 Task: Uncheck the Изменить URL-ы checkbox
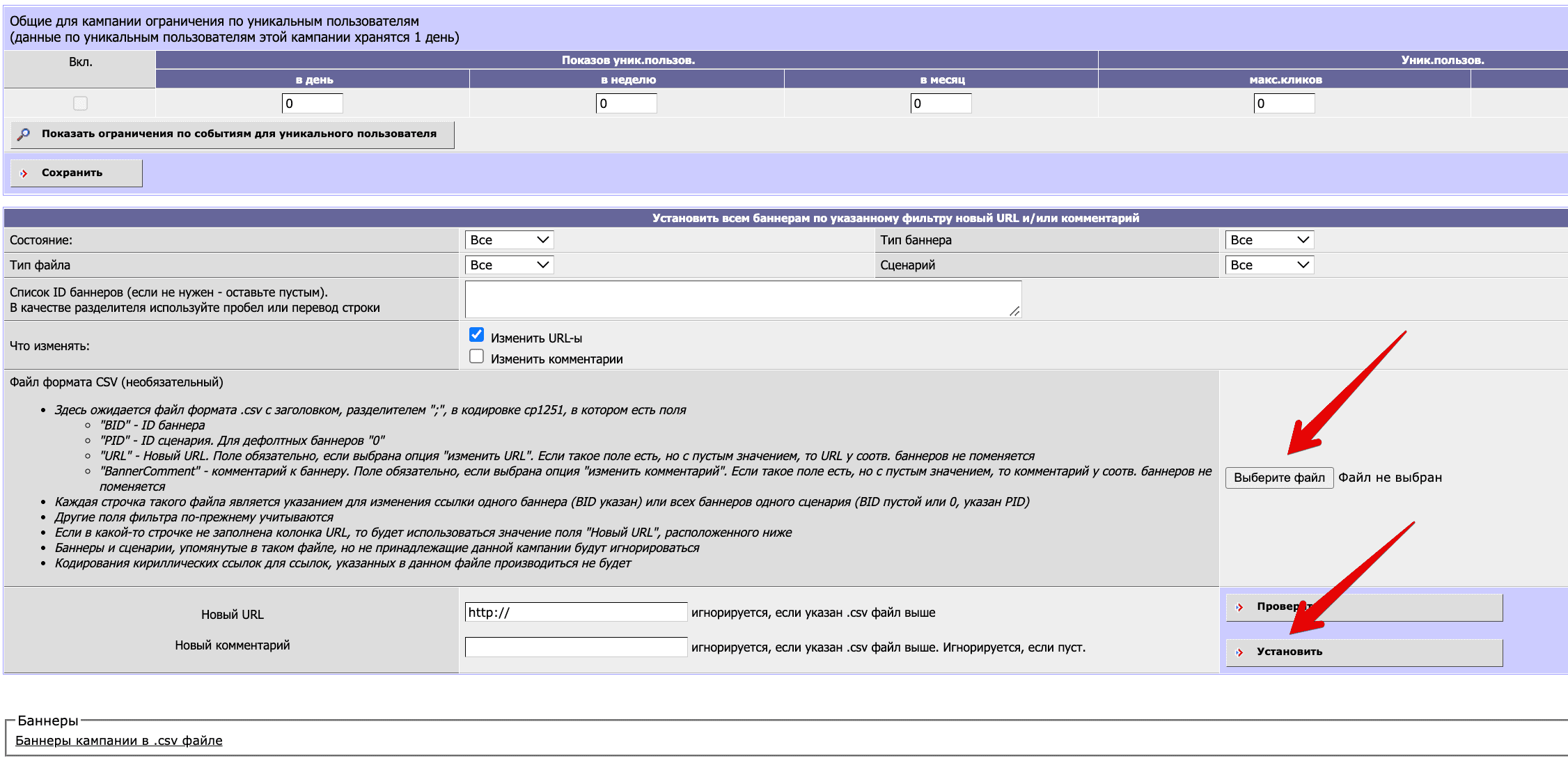tap(476, 335)
